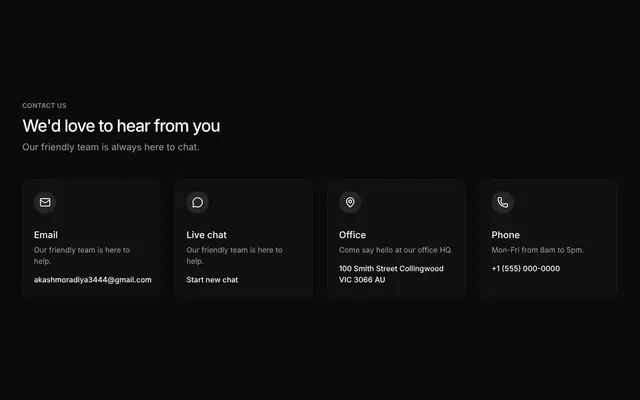
Task: Click the Email card's friendly team description
Action: click(x=82, y=256)
